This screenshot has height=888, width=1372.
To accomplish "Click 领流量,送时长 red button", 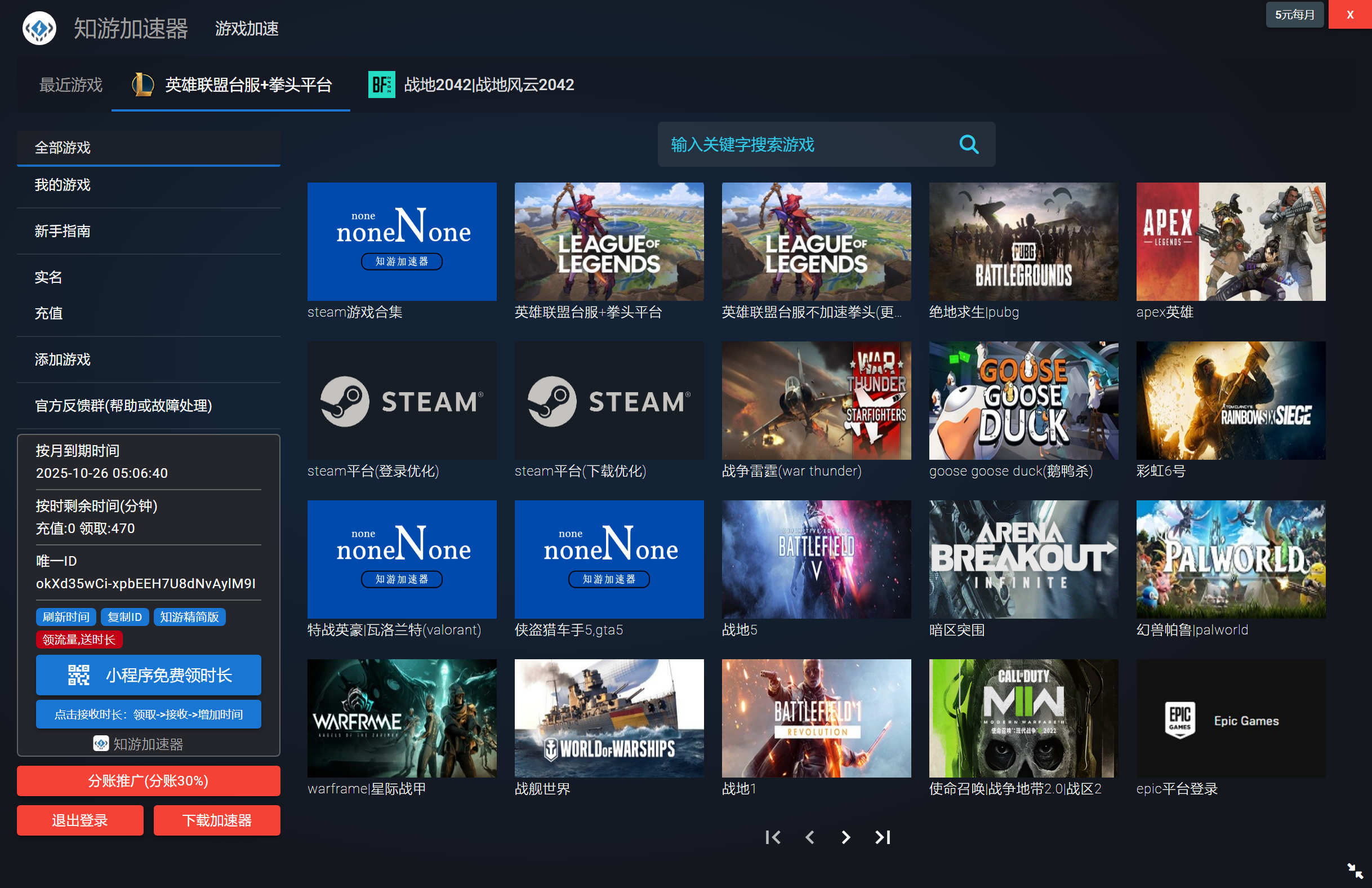I will pos(79,640).
